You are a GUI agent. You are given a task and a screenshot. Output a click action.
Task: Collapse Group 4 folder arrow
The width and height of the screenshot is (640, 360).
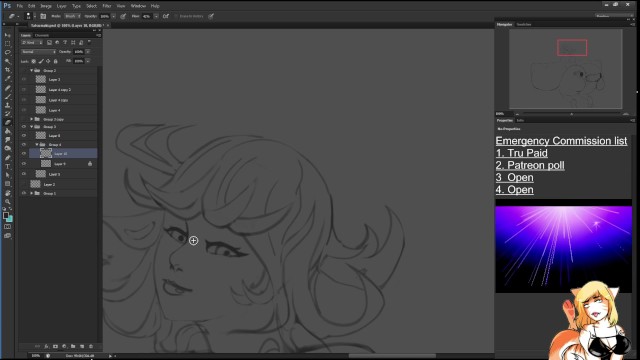37,144
